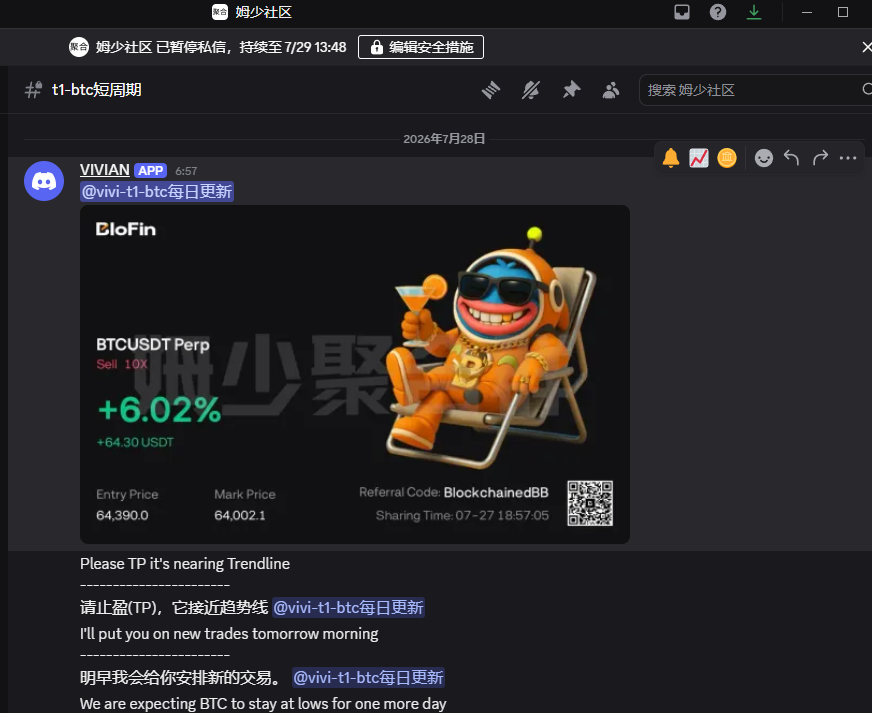This screenshot has width=872, height=713.
Task: Click the 姆少社区 server icon in title bar
Action: [220, 12]
